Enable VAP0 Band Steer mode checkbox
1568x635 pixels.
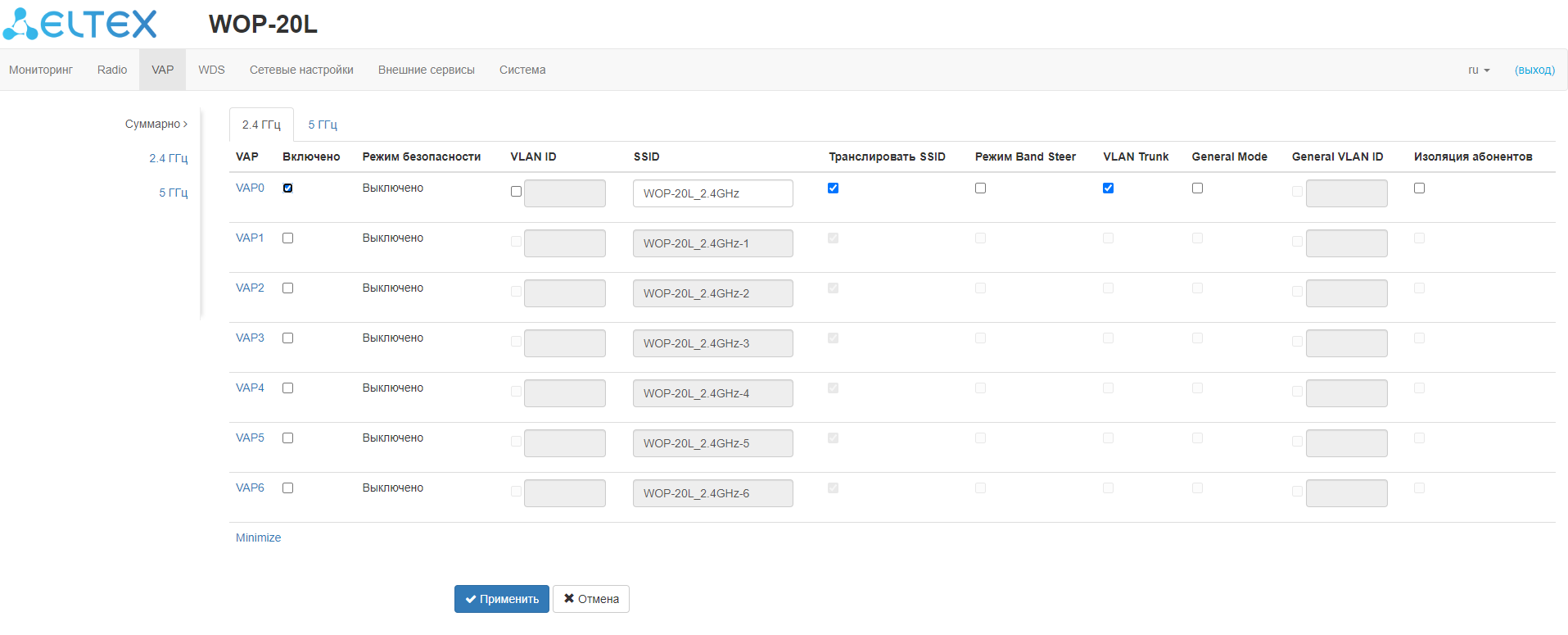click(981, 188)
